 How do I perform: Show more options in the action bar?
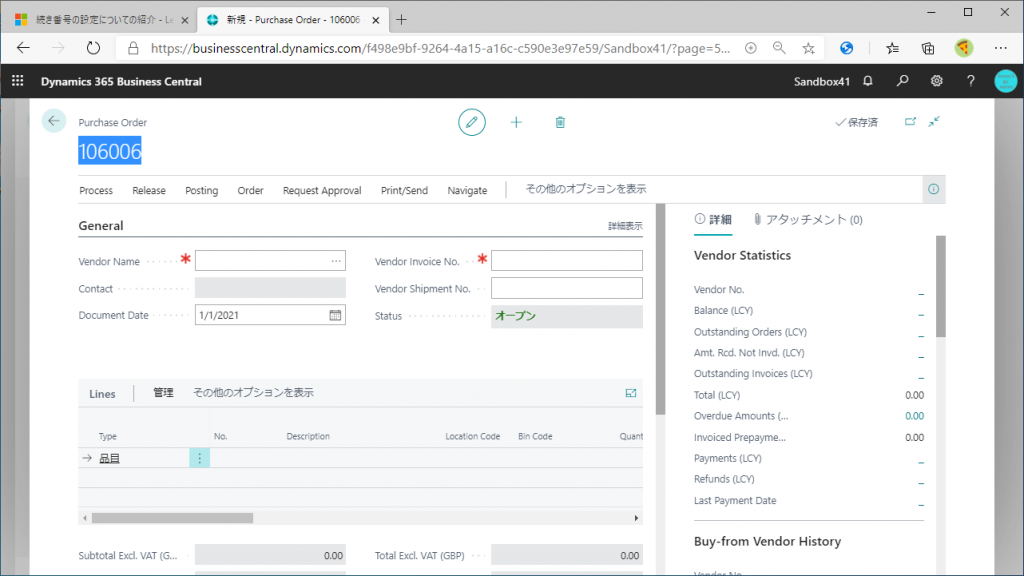click(586, 189)
